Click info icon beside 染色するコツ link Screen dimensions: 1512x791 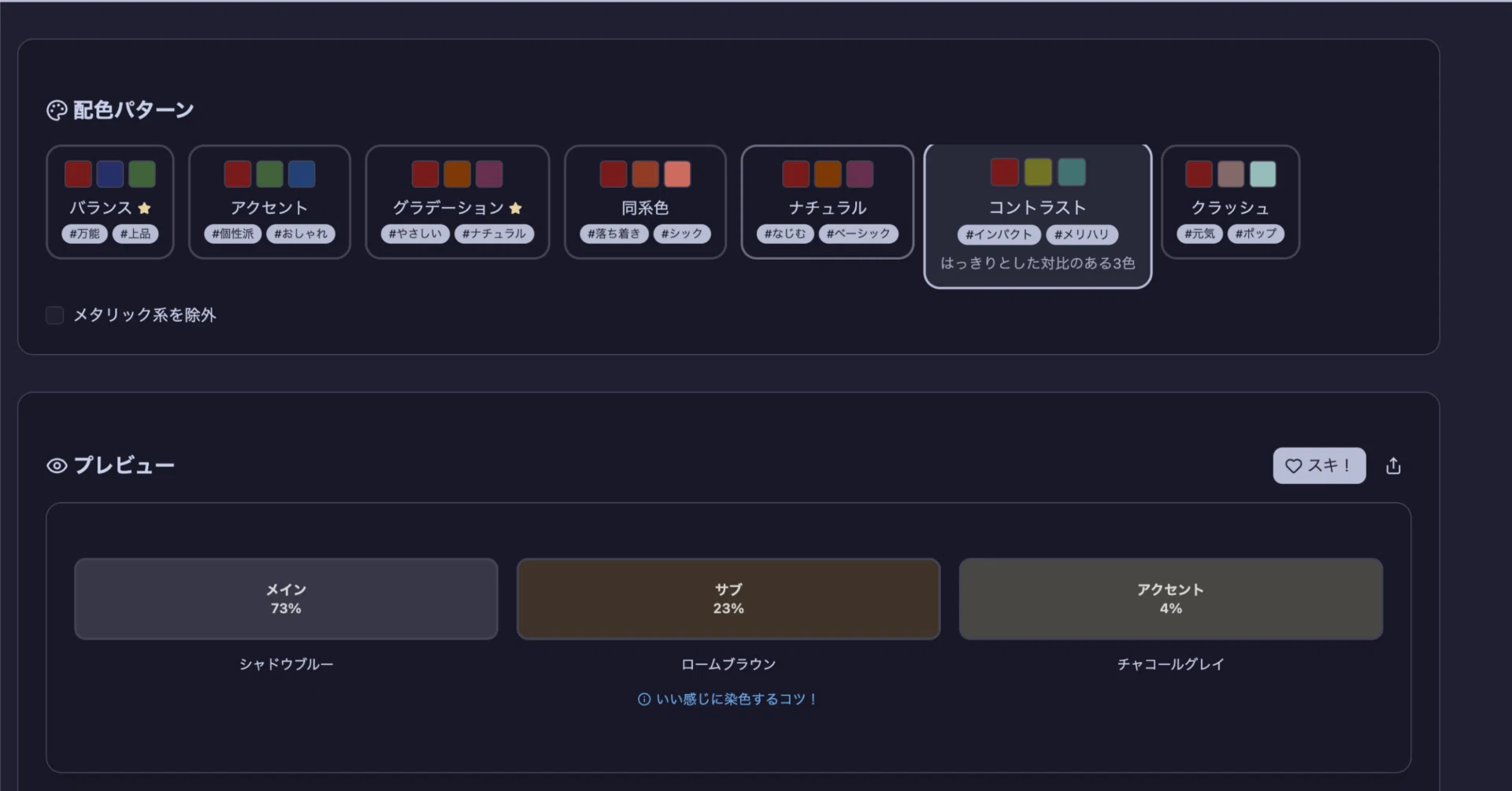pos(644,699)
